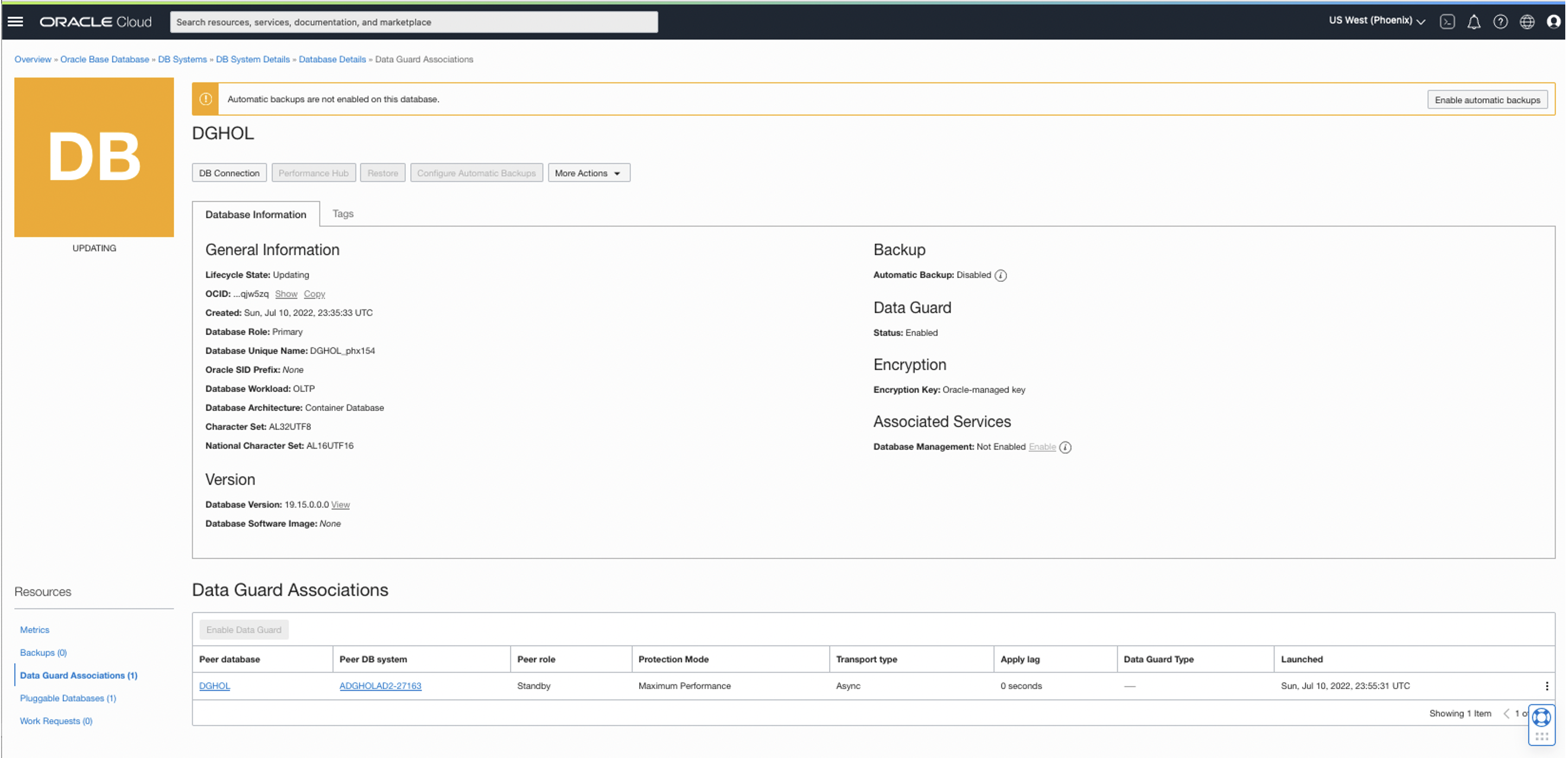Switch to the Tags tab
This screenshot has width=1568, height=758.
click(x=343, y=214)
